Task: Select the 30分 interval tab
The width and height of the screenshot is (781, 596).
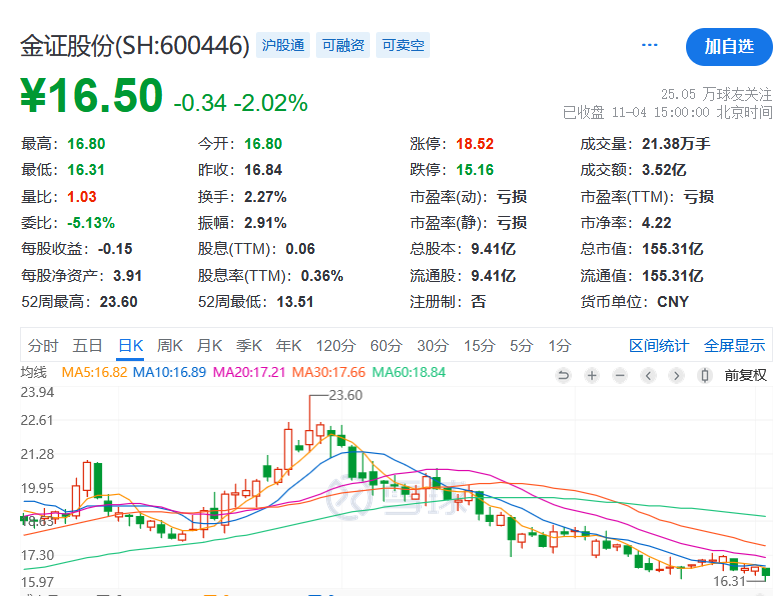Action: [433, 346]
